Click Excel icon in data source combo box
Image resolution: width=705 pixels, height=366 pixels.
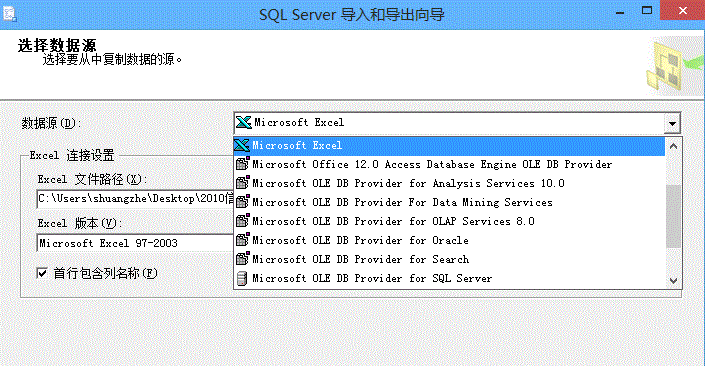click(244, 122)
